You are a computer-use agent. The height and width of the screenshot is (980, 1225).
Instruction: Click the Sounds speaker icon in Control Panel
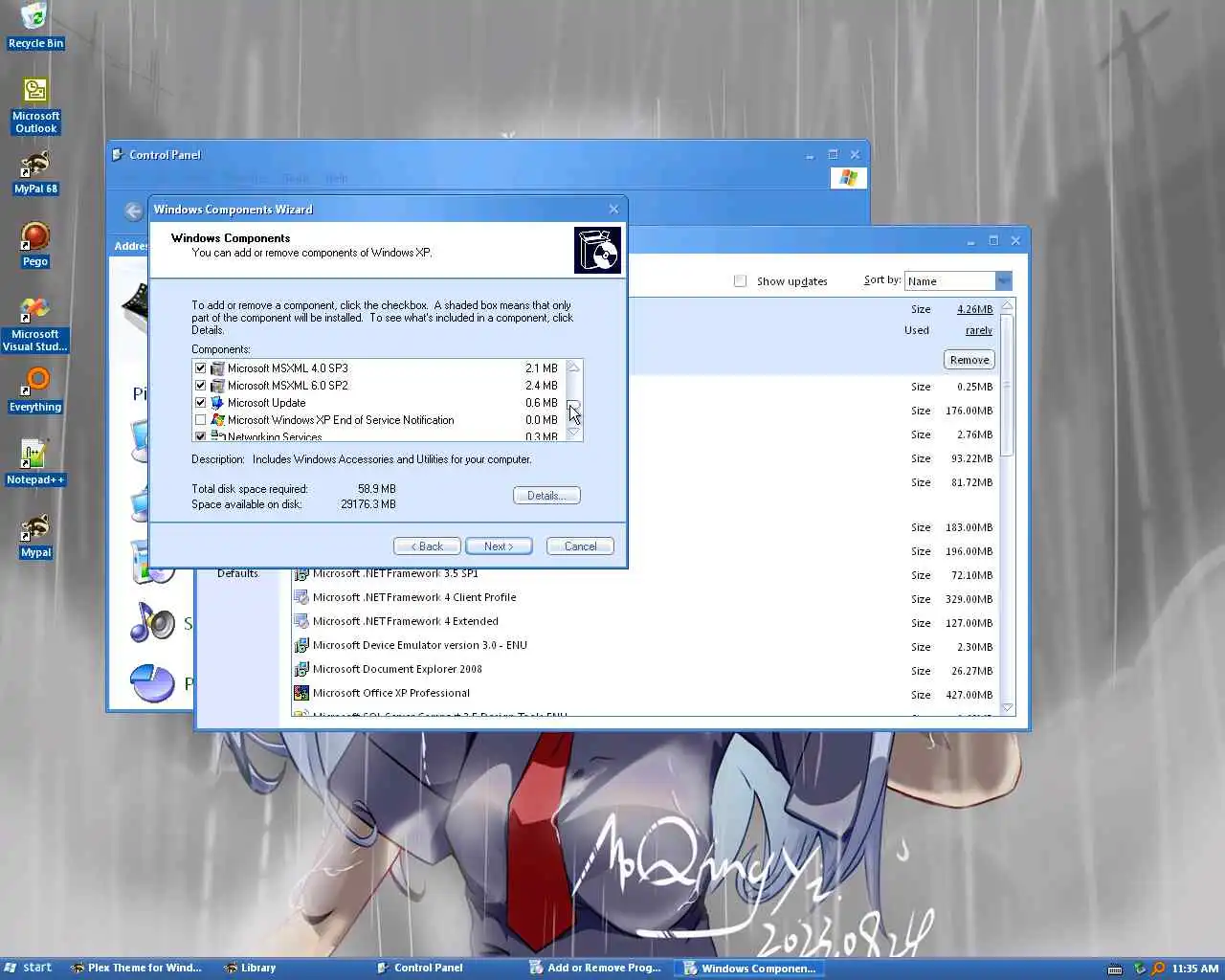click(153, 622)
